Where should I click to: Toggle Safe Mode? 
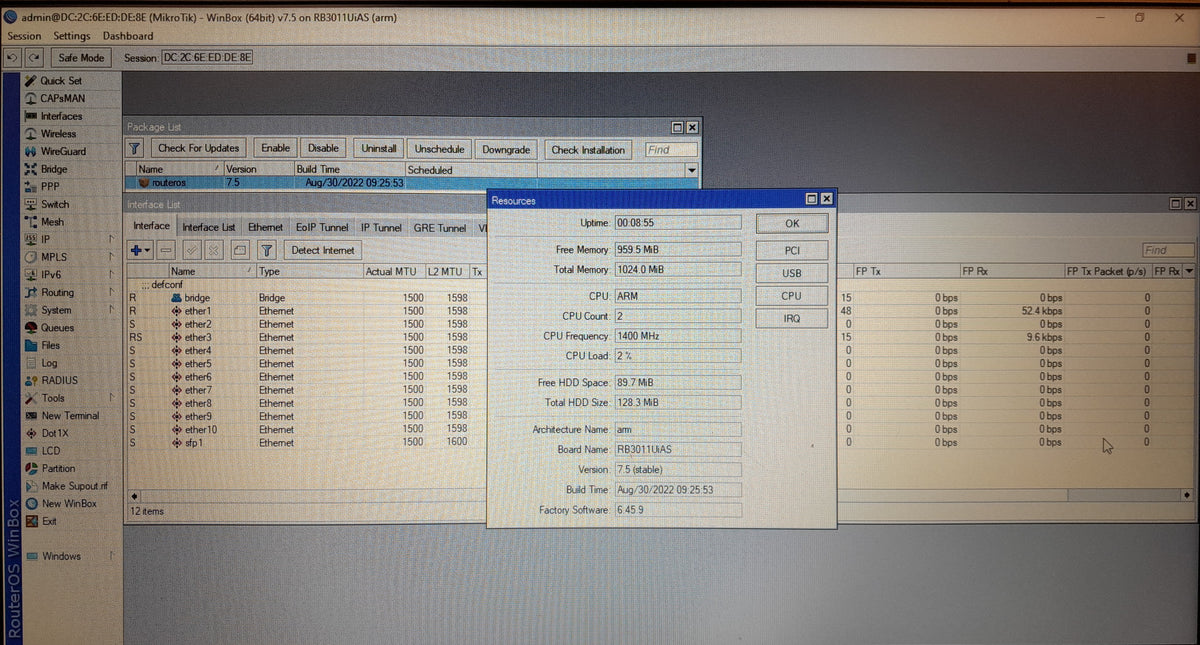tap(81, 57)
